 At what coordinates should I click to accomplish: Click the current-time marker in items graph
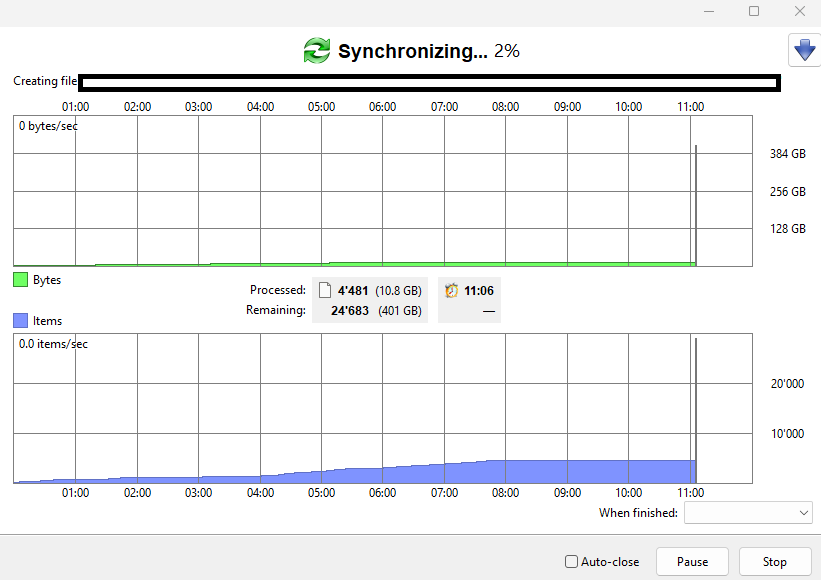[x=696, y=410]
